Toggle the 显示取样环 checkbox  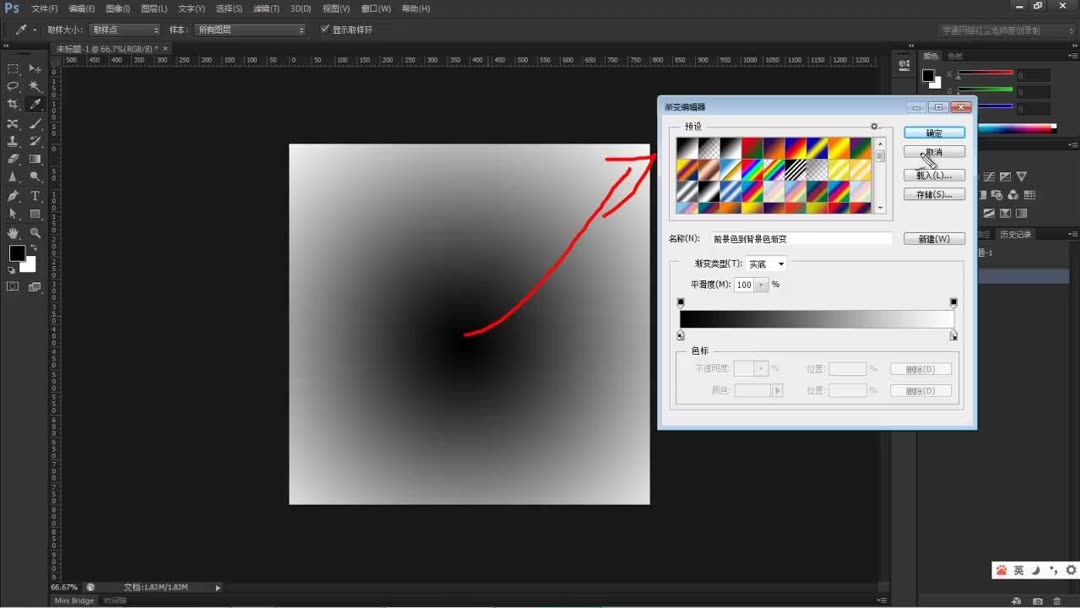point(325,29)
